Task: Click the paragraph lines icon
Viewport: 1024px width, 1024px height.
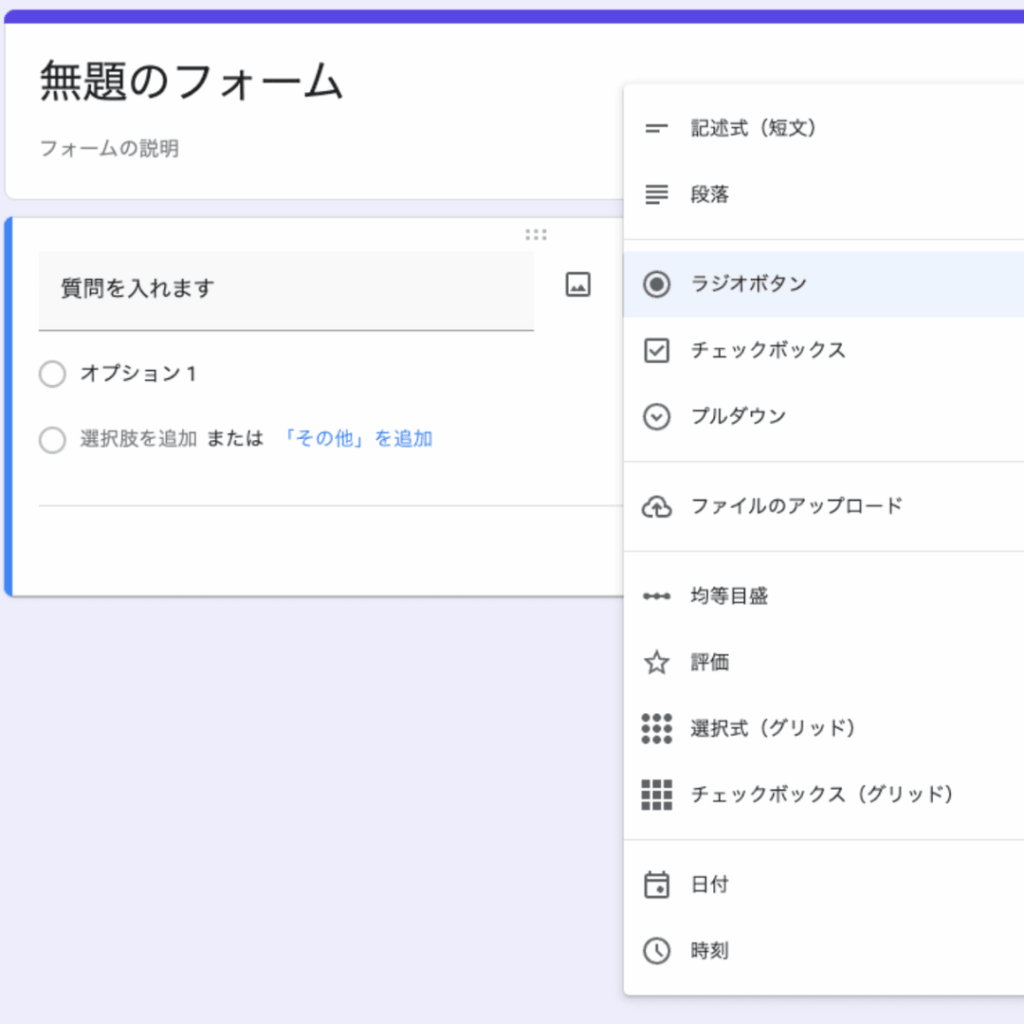Action: (656, 195)
